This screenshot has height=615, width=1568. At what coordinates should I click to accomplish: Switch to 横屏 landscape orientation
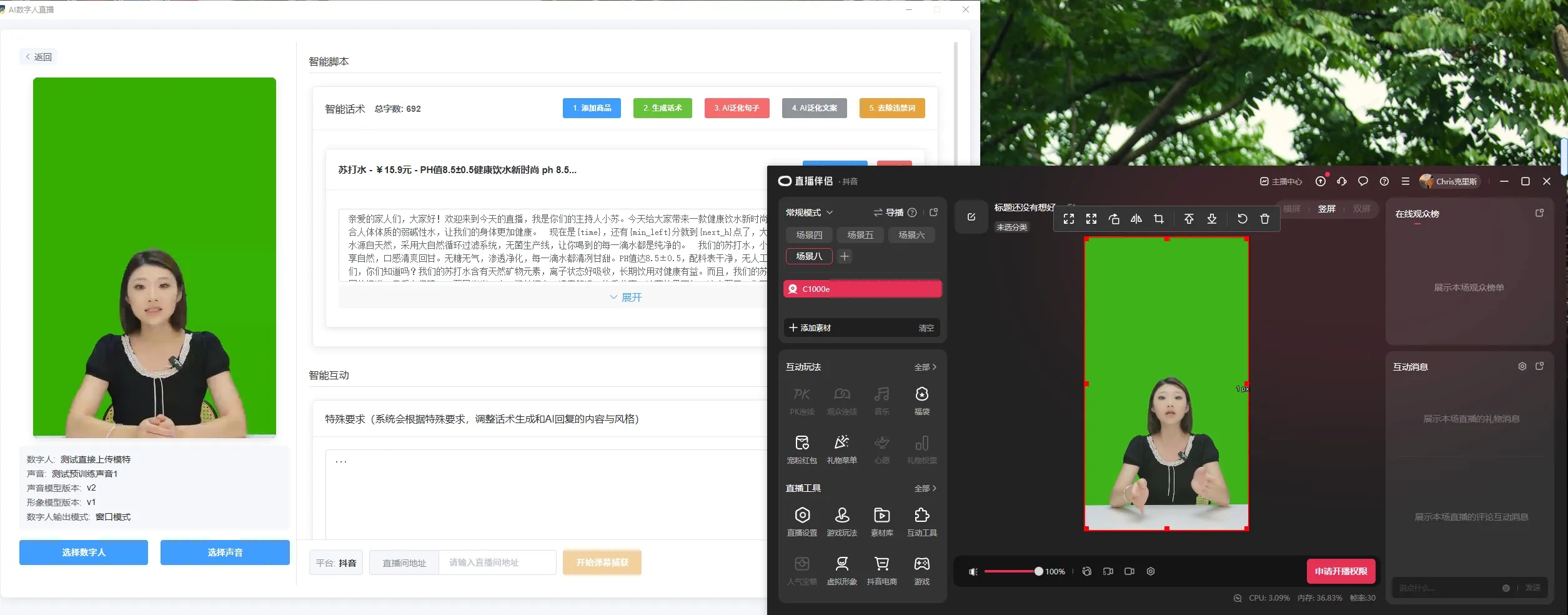coord(1292,209)
